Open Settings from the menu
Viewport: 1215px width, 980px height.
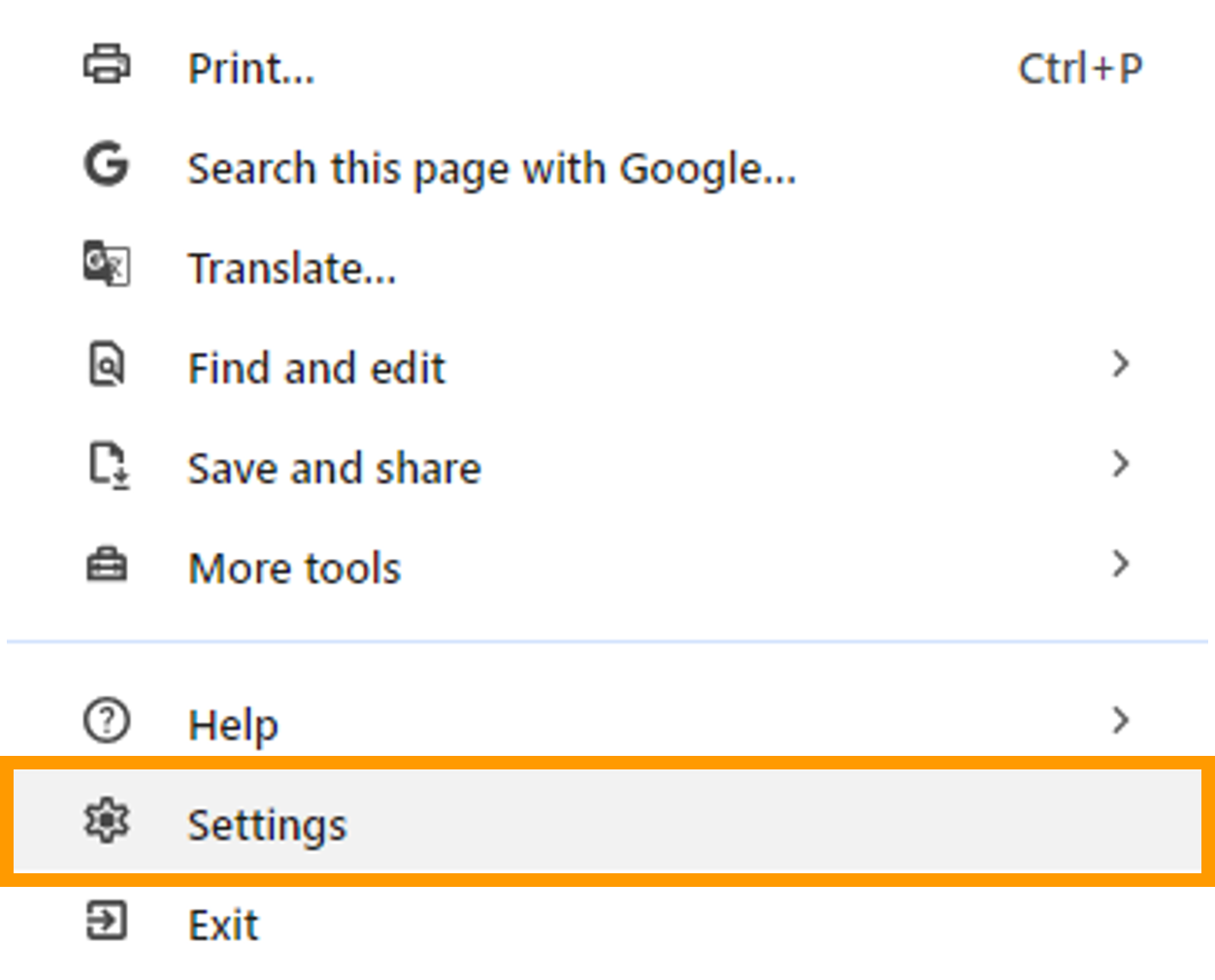pos(267,826)
